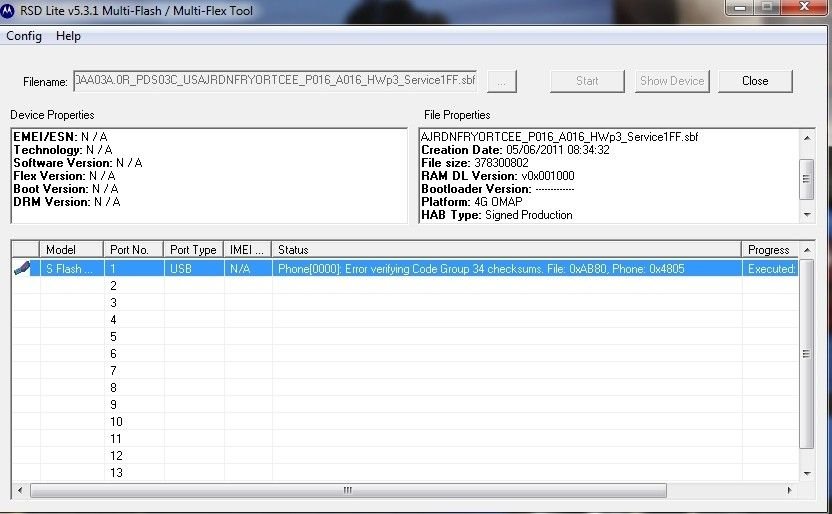
Task: Click the Status column header
Action: click(x=506, y=249)
